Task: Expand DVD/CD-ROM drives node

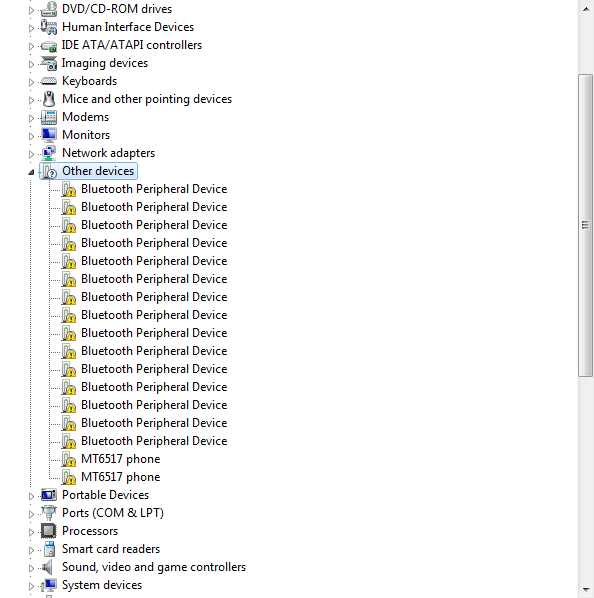Action: coord(31,10)
